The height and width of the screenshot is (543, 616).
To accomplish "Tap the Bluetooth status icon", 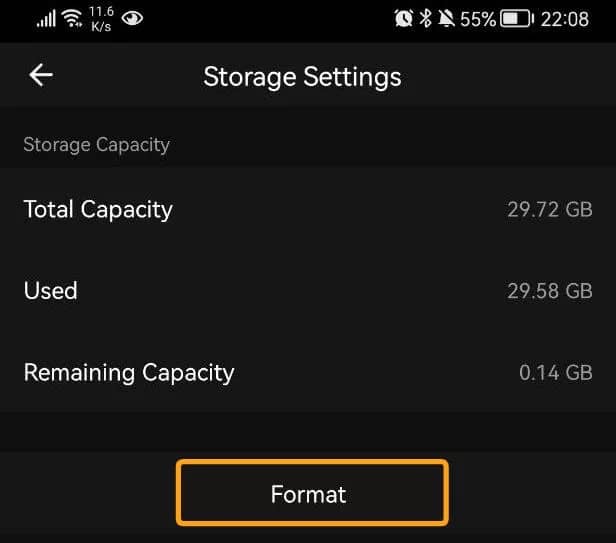I will (x=425, y=18).
